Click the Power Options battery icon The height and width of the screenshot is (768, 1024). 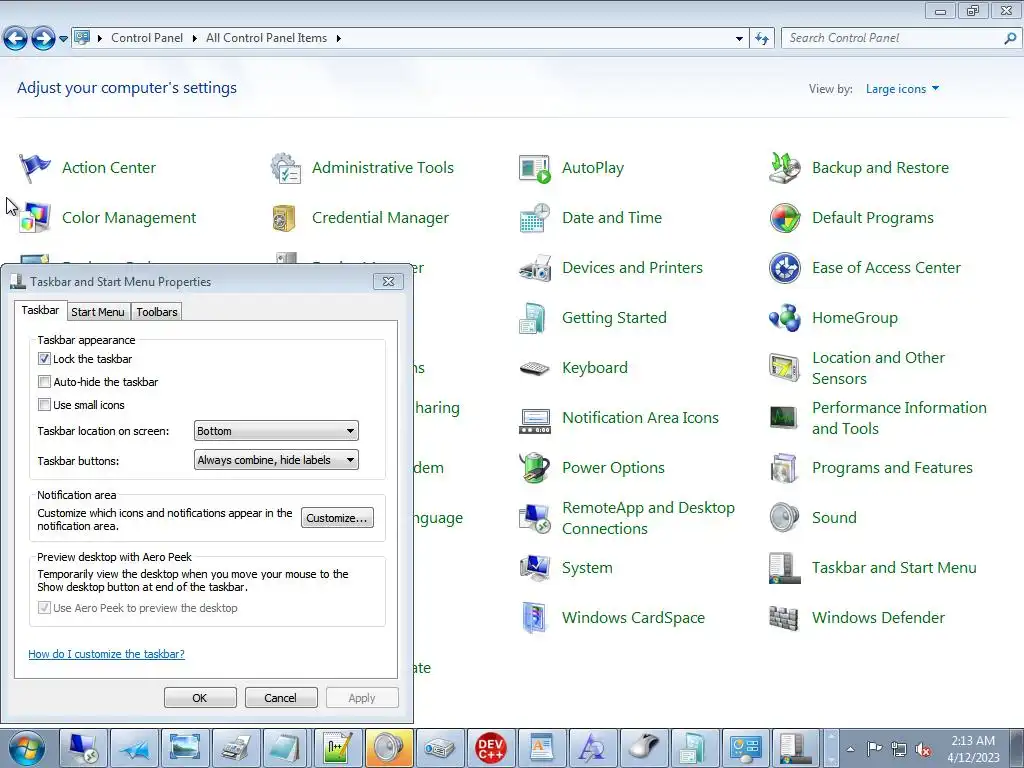point(535,468)
